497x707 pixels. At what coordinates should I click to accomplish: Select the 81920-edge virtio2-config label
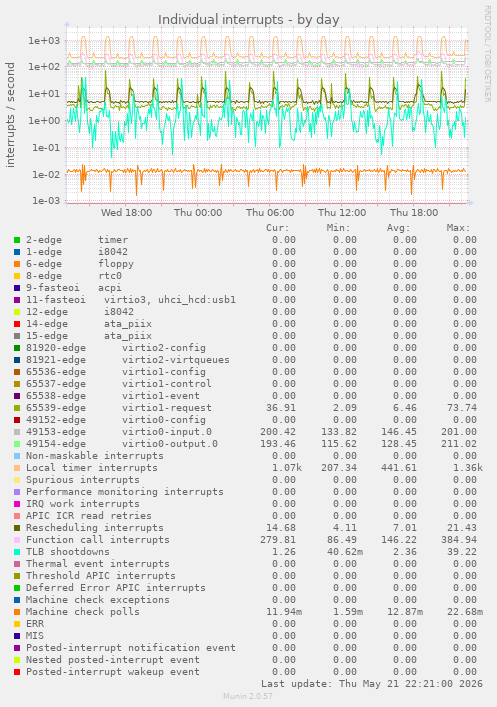(x=116, y=348)
